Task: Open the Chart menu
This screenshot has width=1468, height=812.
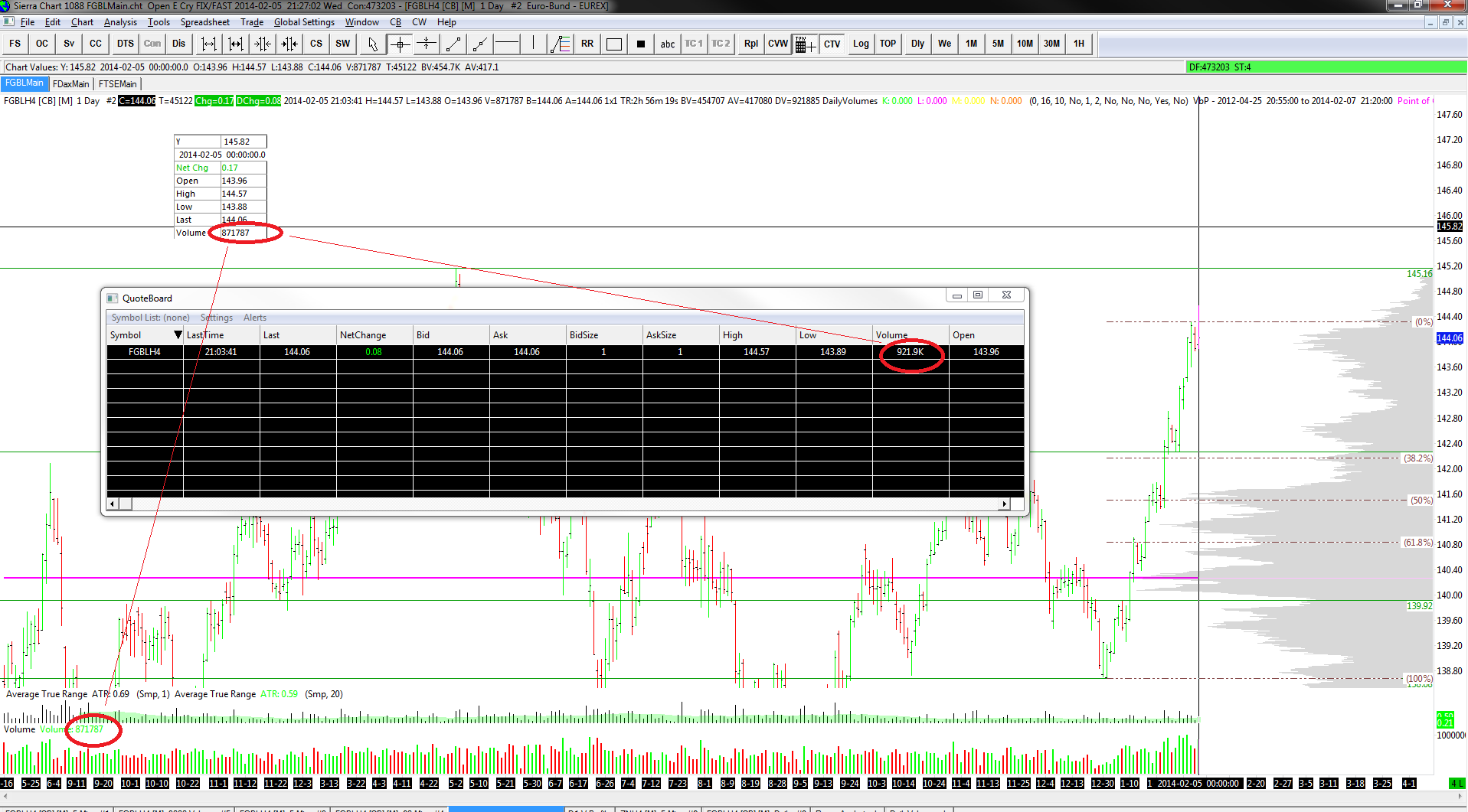Action: (82, 22)
